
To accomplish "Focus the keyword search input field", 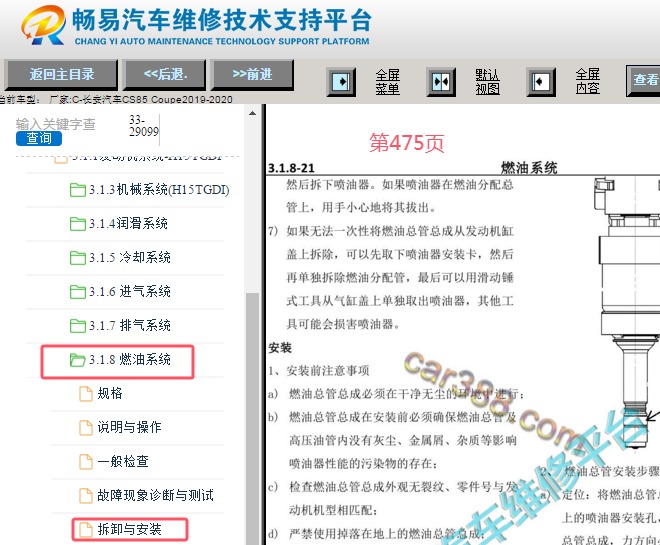I will [x=63, y=124].
